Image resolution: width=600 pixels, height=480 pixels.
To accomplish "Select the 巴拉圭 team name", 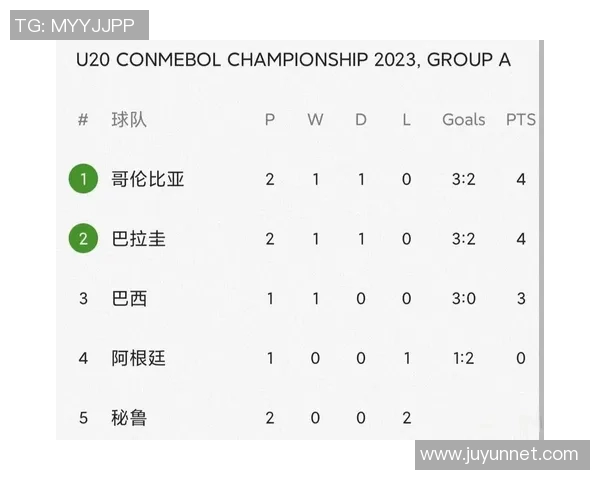I will (x=139, y=239).
